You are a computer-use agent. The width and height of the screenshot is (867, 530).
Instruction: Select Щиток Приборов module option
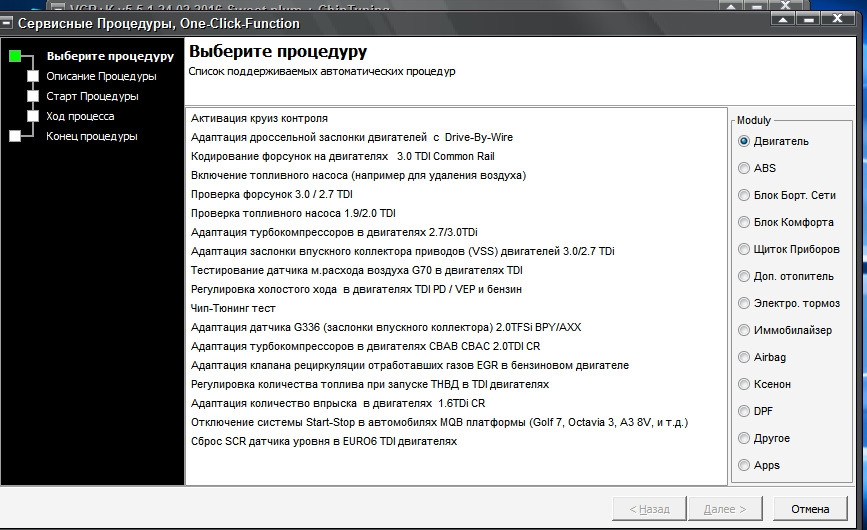point(743,249)
